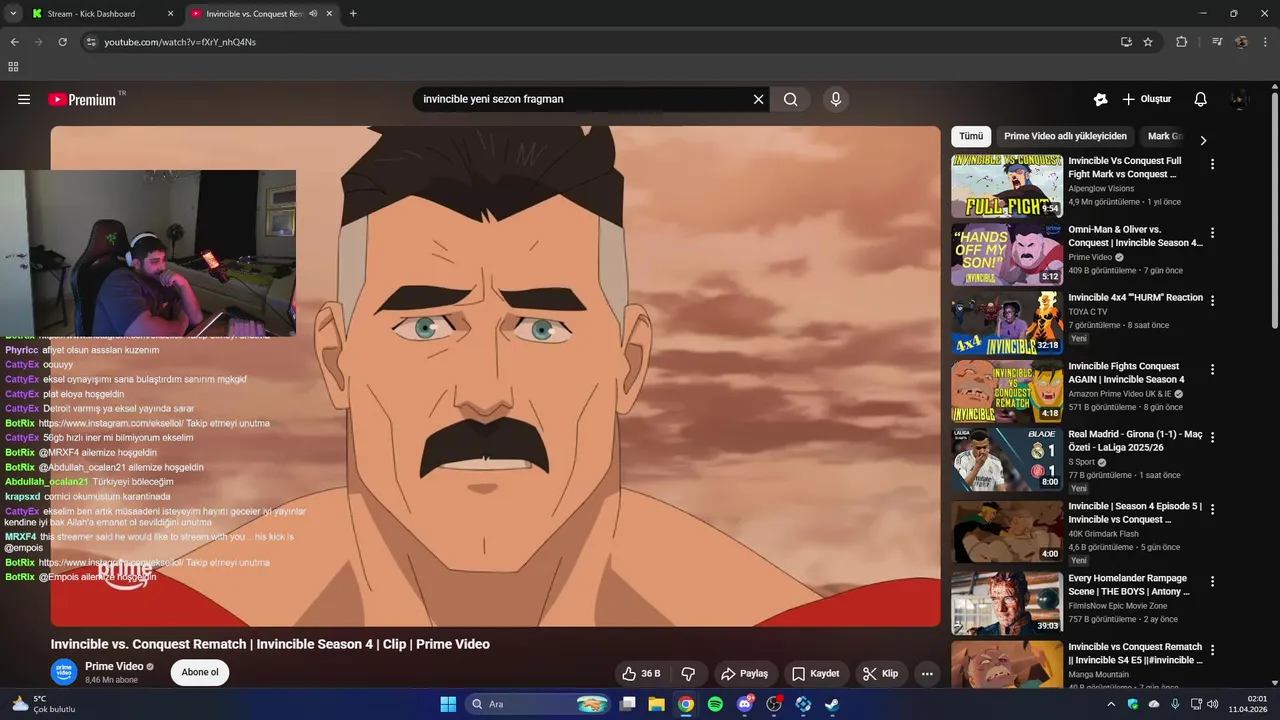The width and height of the screenshot is (1280, 720).
Task: Close the Stream - Kick Dashboard tab
Action: click(x=170, y=14)
